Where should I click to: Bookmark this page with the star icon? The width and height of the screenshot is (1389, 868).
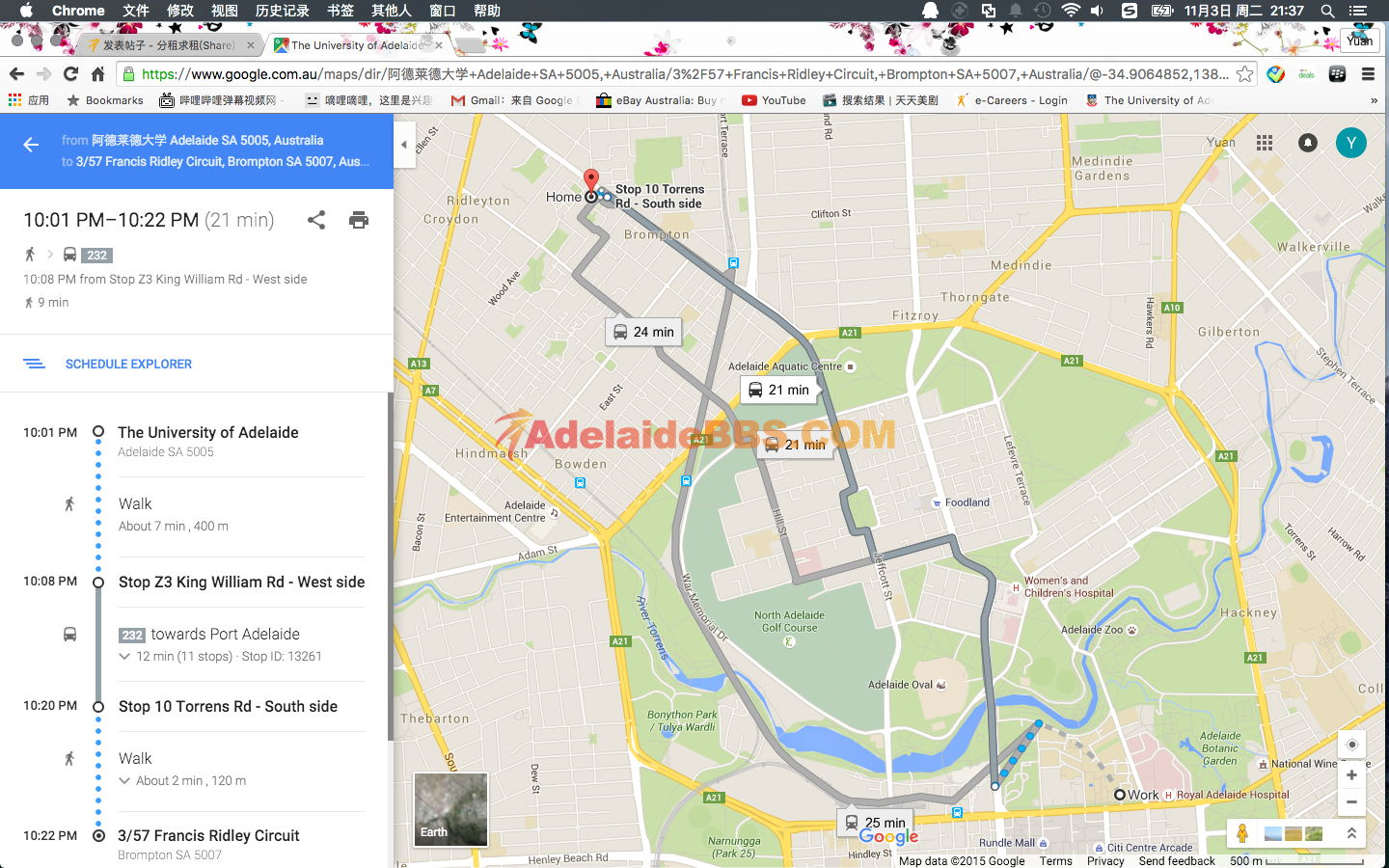pos(1245,74)
